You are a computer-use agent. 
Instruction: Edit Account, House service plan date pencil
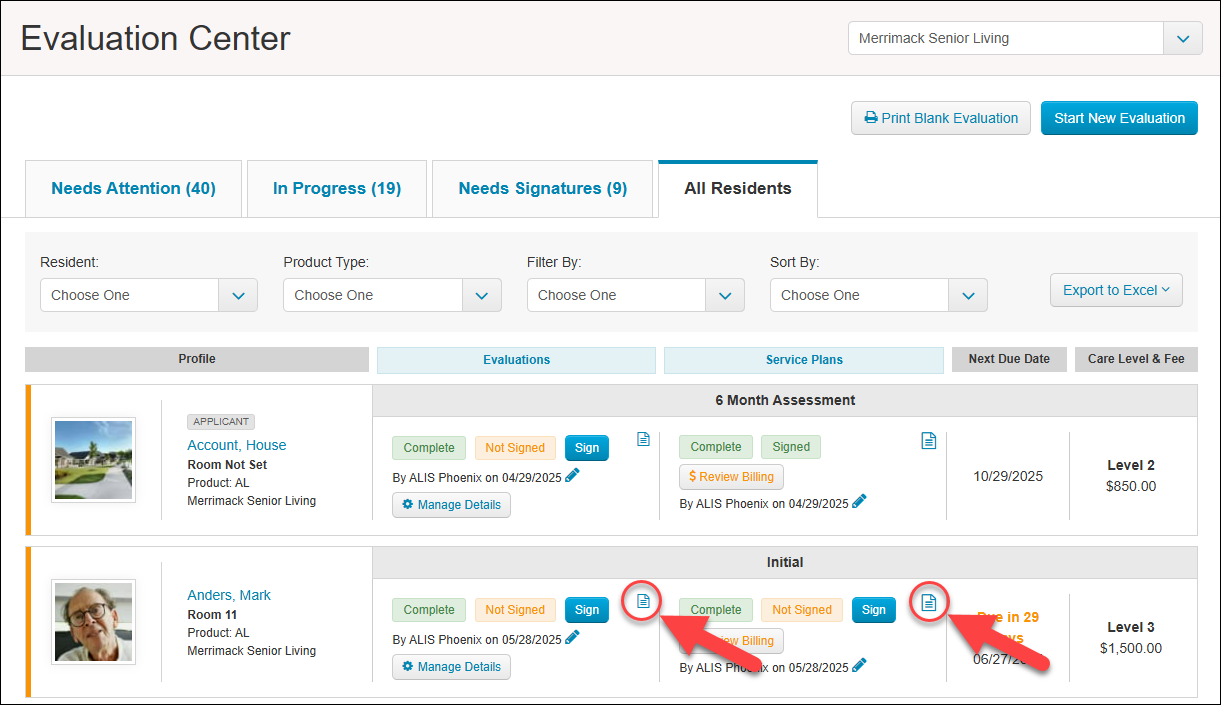click(859, 501)
